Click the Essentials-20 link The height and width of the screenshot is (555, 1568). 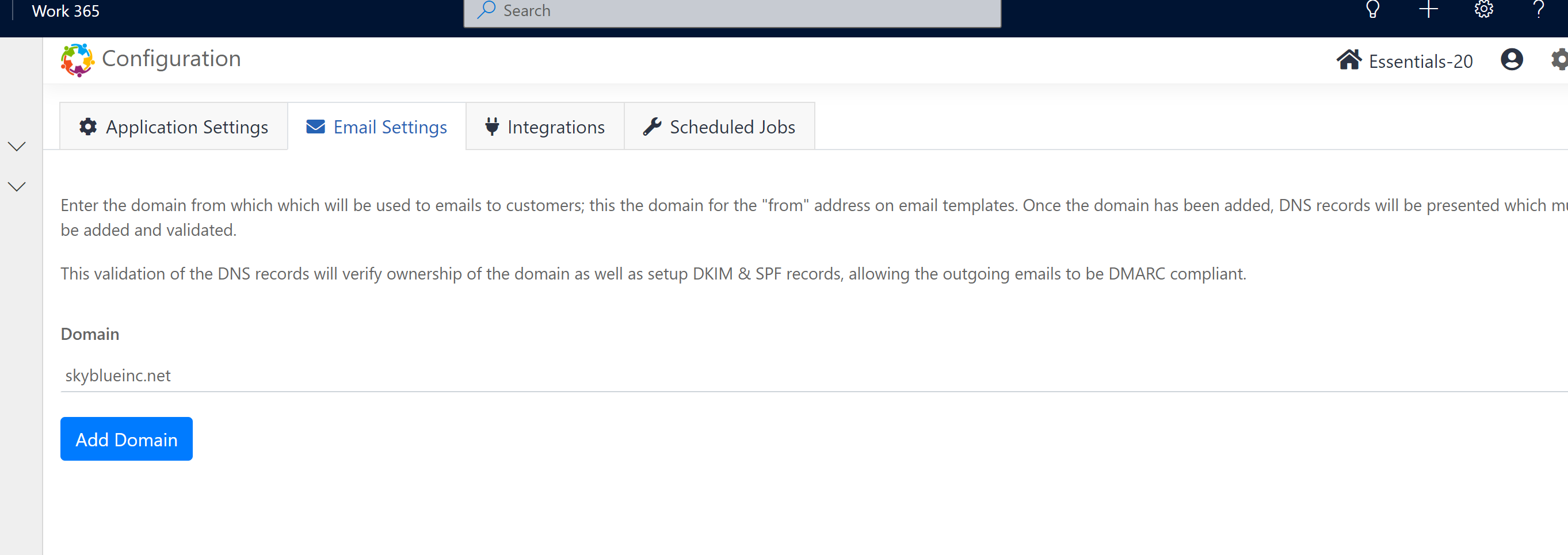coord(1421,61)
